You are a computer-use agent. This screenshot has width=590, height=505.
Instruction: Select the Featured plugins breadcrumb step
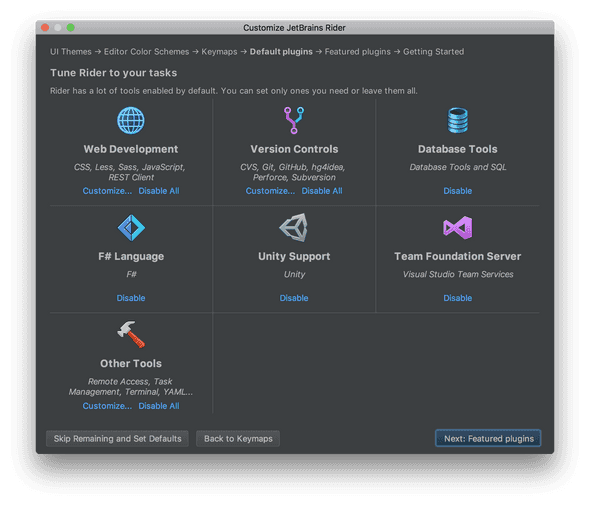[x=357, y=52]
